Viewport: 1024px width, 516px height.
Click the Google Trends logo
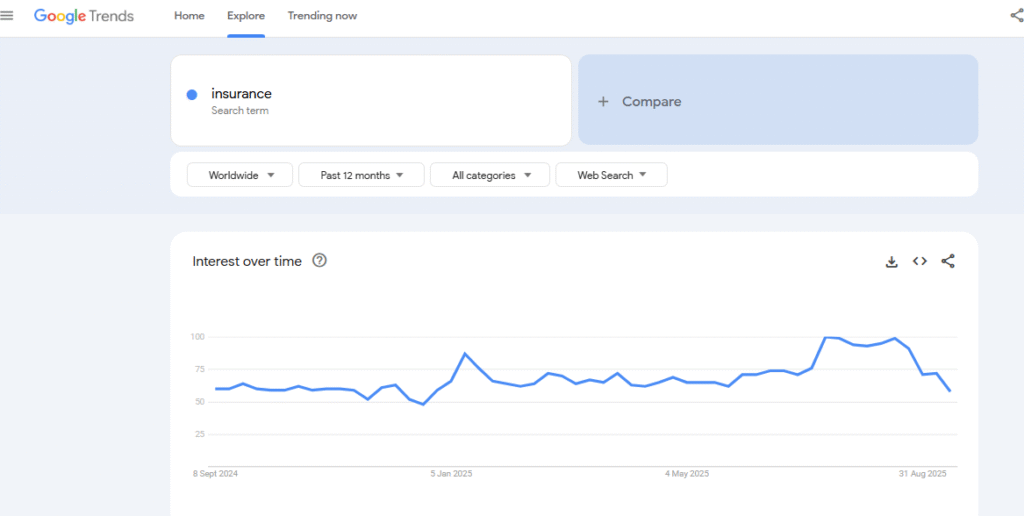point(84,16)
